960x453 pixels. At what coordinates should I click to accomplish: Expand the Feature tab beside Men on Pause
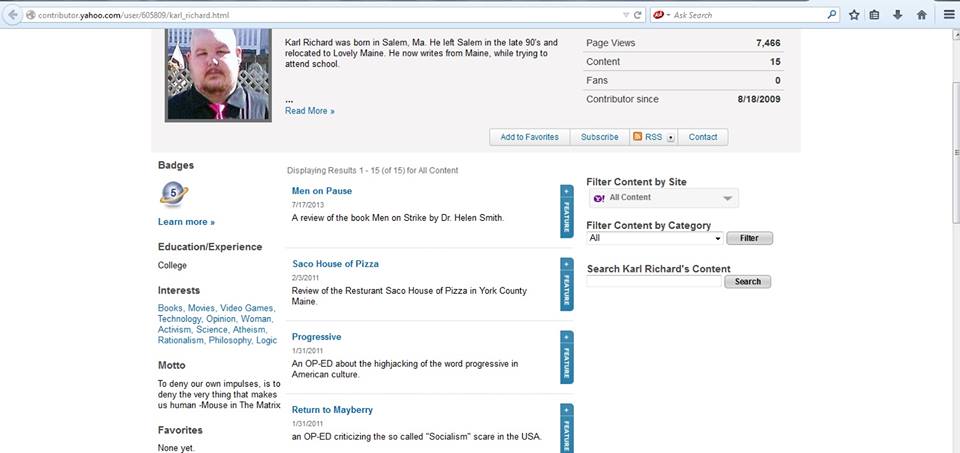[x=567, y=210]
